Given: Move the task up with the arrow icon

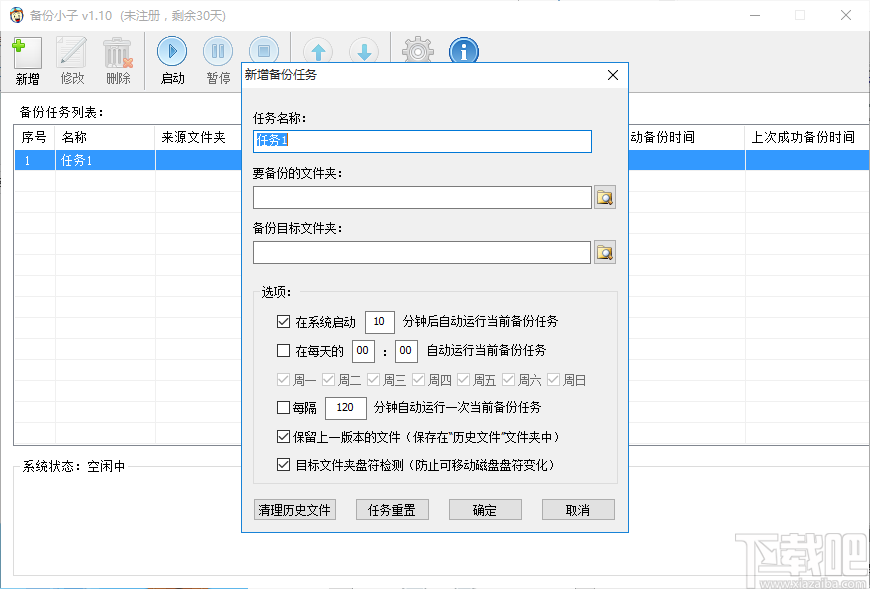Looking at the screenshot, I should tap(316, 50).
